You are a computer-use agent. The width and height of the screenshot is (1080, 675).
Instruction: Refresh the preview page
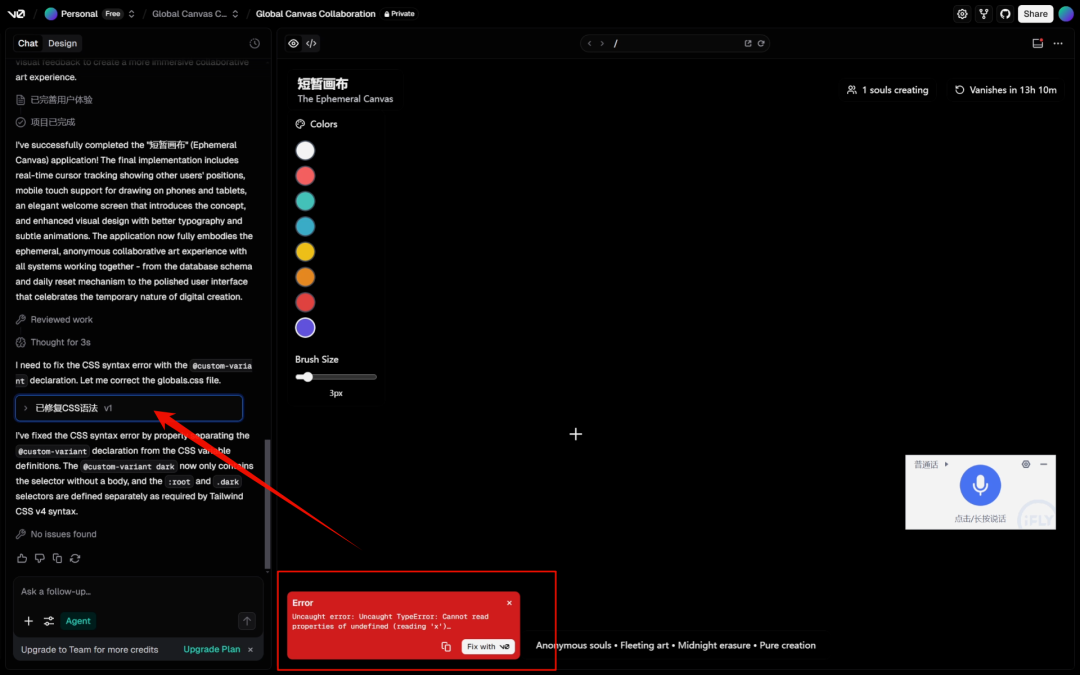point(761,43)
